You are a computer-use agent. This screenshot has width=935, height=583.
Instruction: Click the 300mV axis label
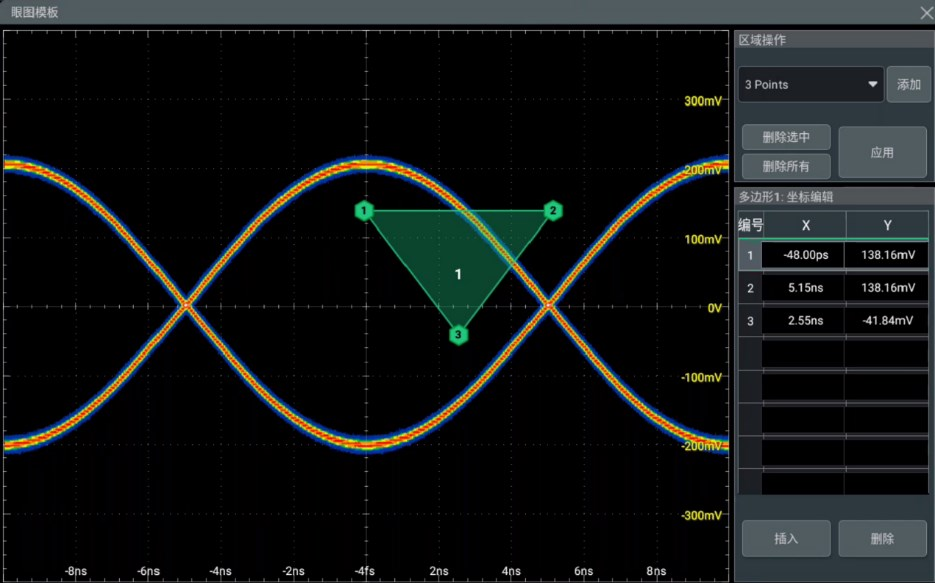point(702,101)
